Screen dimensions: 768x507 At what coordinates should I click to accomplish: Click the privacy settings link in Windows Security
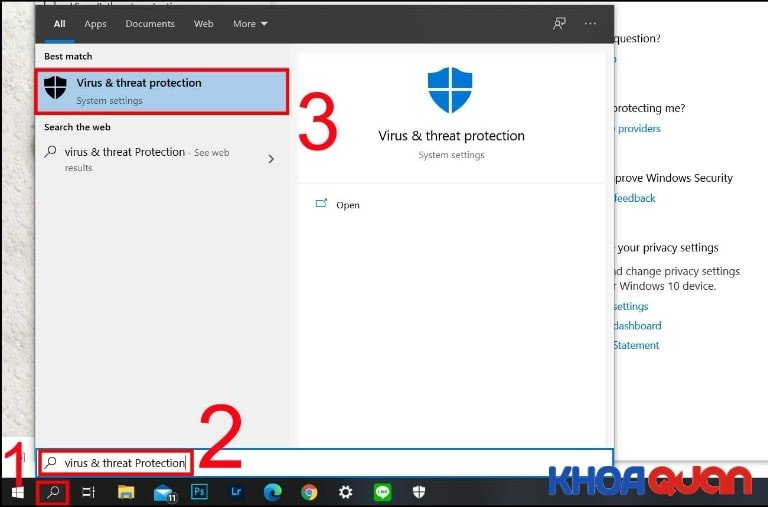pyautogui.click(x=631, y=306)
